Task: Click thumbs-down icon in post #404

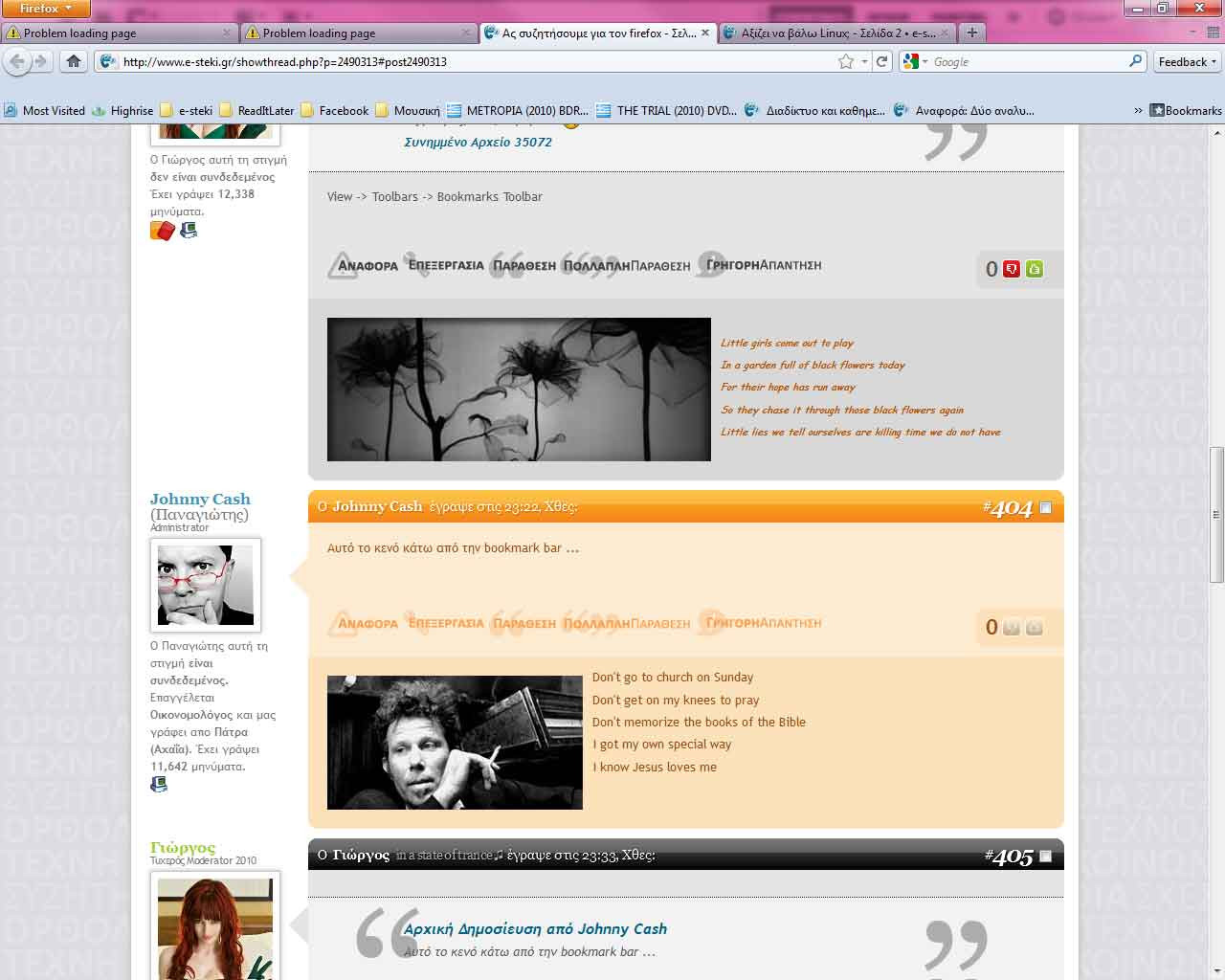Action: pos(1012,628)
